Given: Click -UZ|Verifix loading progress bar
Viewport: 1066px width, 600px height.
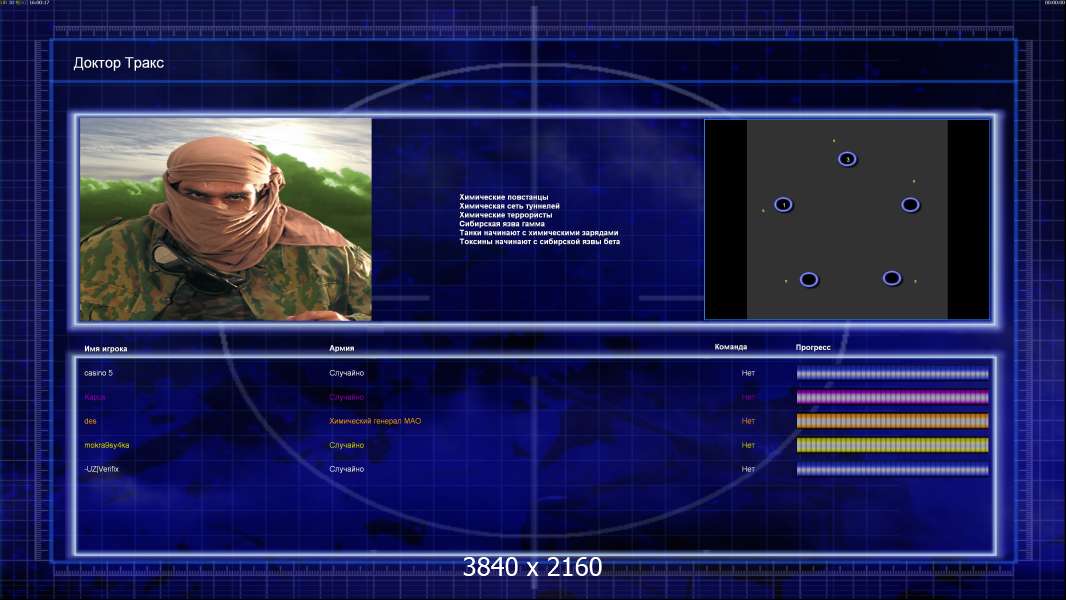Looking at the screenshot, I should 893,469.
